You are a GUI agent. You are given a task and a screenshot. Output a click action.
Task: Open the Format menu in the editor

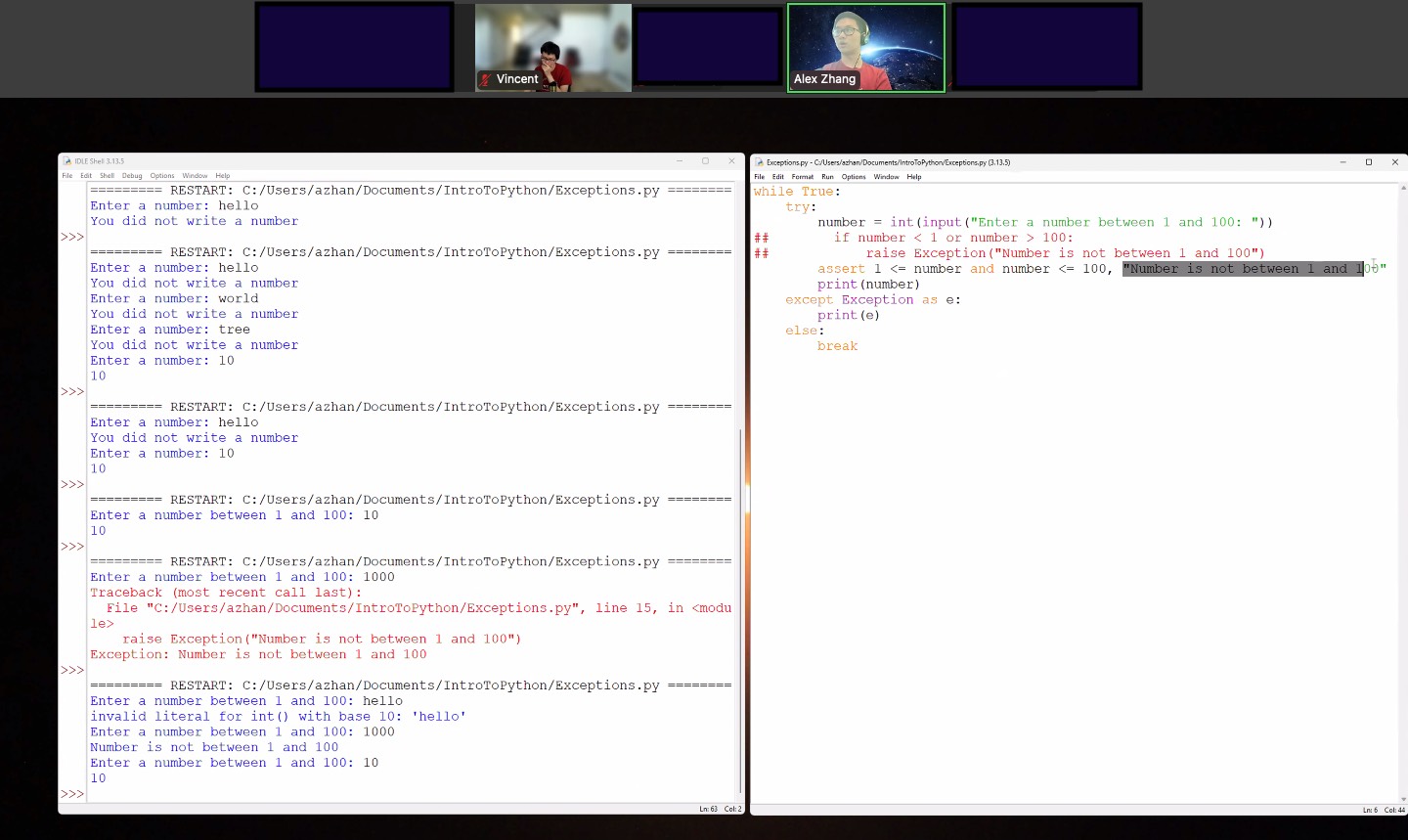coord(803,177)
